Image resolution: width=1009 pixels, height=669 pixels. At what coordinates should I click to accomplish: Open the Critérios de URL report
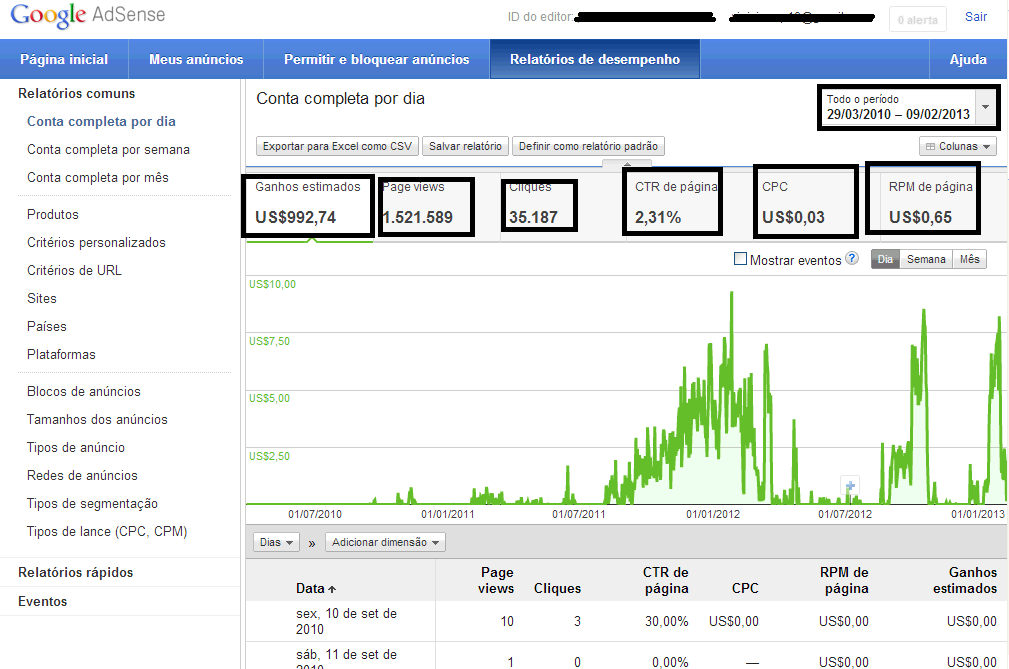coord(74,270)
